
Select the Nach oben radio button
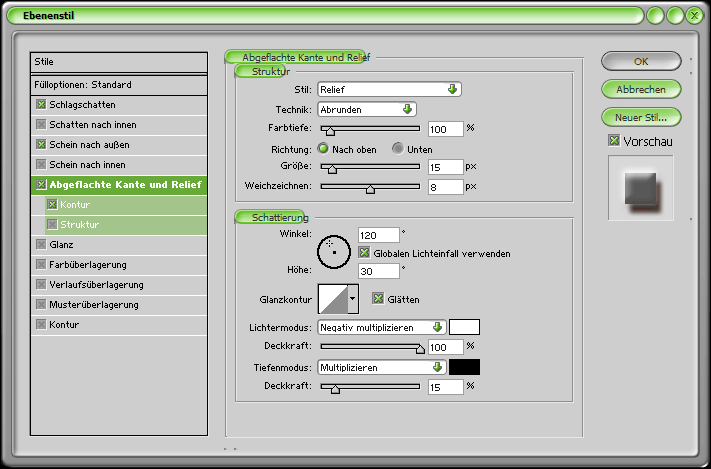click(x=323, y=148)
